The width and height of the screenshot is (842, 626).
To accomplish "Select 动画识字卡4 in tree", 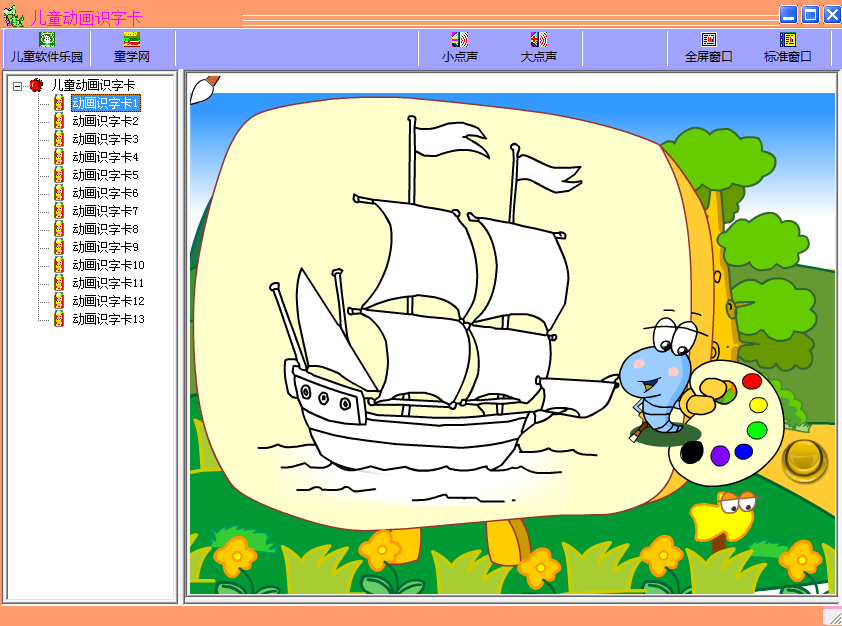I will 106,157.
